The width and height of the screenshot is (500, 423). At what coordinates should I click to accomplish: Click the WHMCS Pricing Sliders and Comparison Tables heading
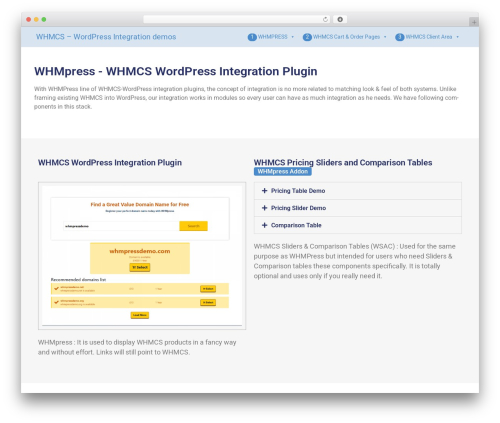click(x=343, y=163)
